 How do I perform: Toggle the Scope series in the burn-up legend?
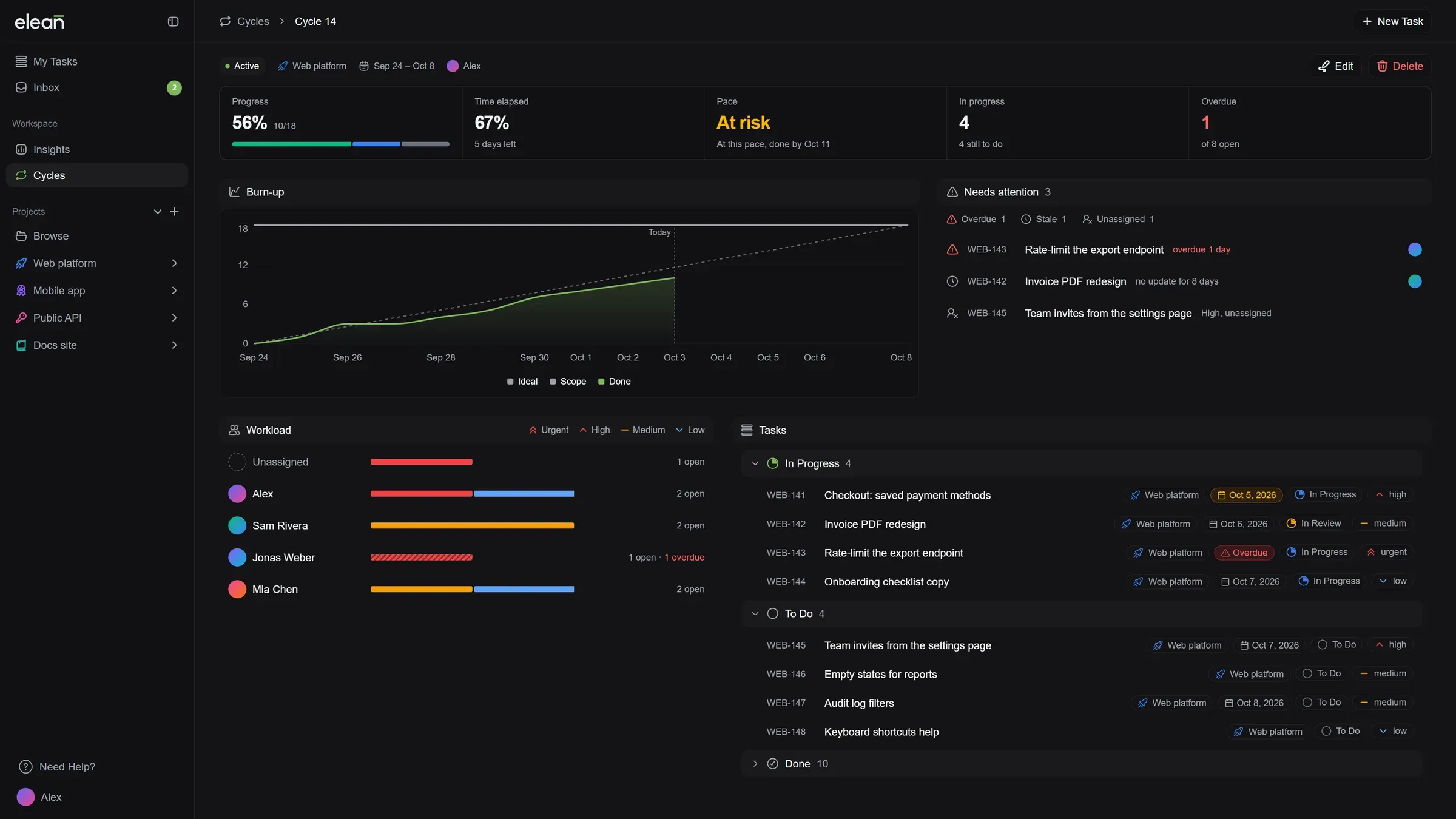pos(568,382)
